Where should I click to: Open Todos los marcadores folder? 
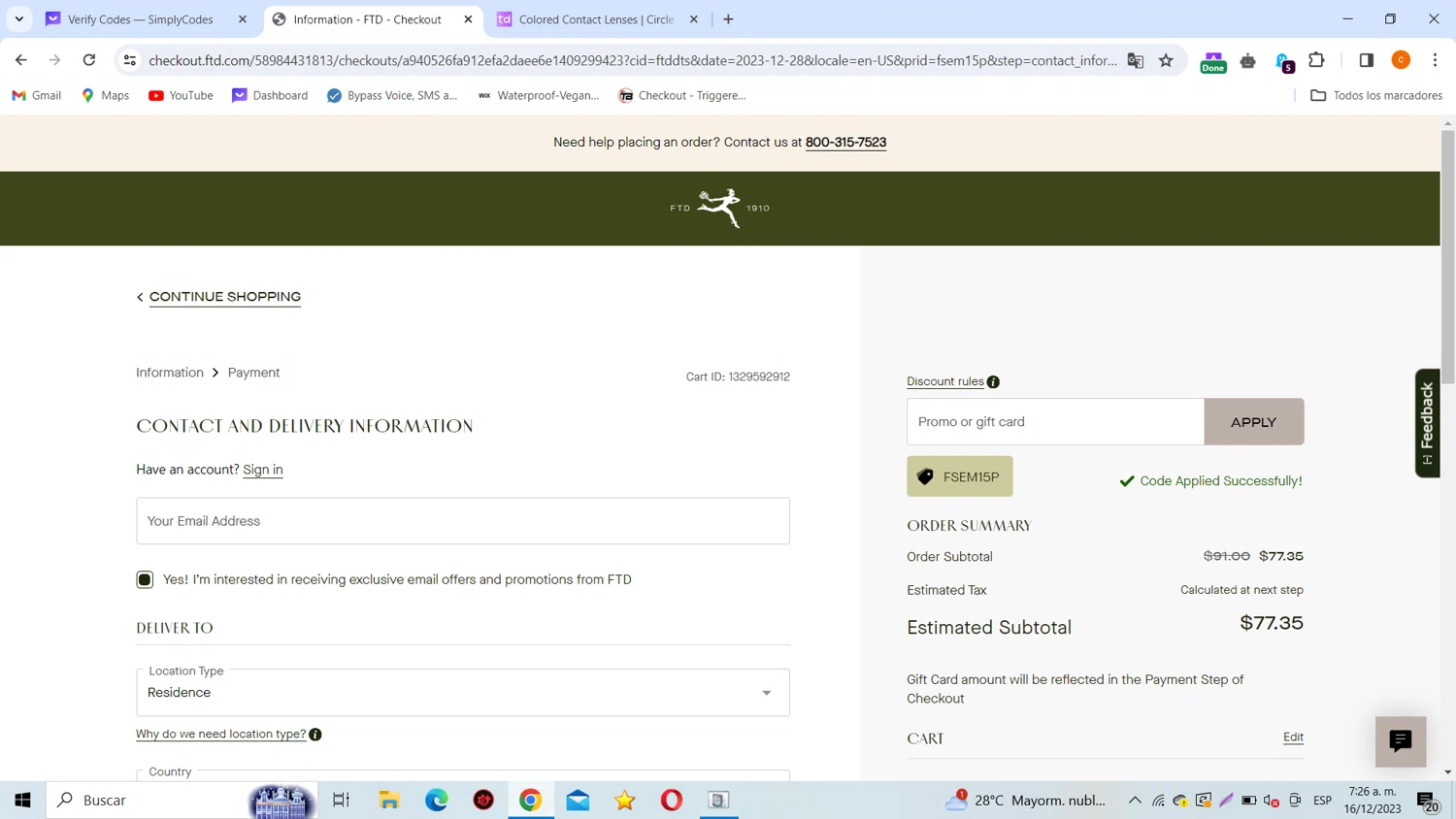(1376, 95)
